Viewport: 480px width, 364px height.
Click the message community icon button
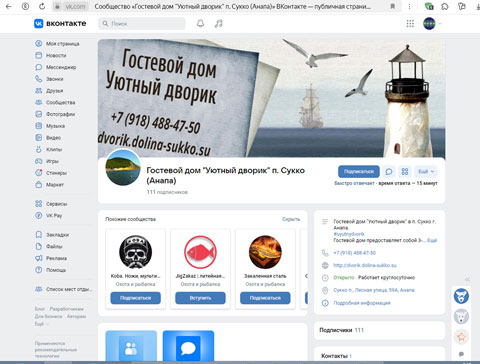coord(389,171)
